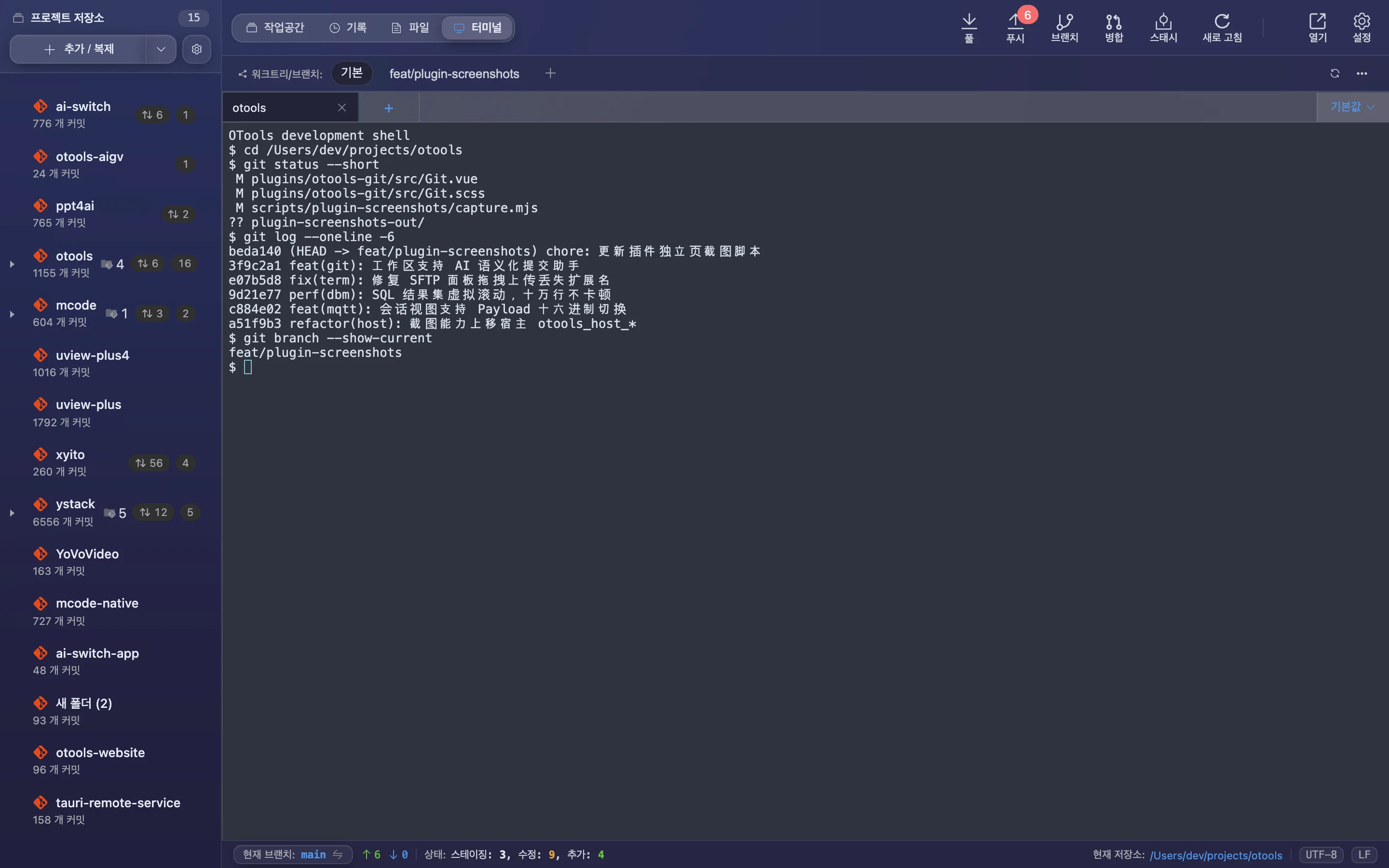The image size is (1389, 868).
Task: Switch to the 작업공간 tab
Action: 275,27
